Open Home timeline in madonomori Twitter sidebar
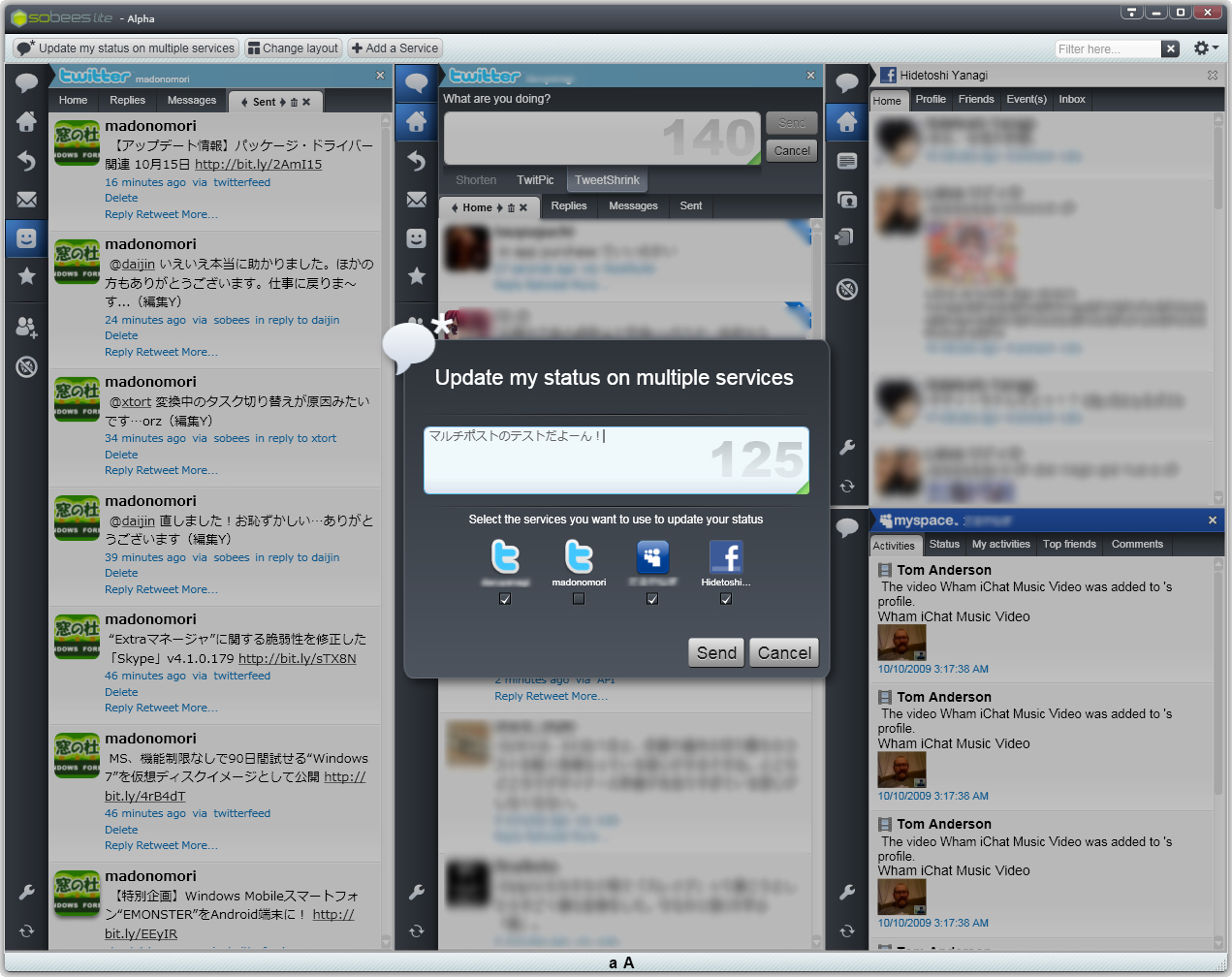The width and height of the screenshot is (1232, 977). coord(26,121)
